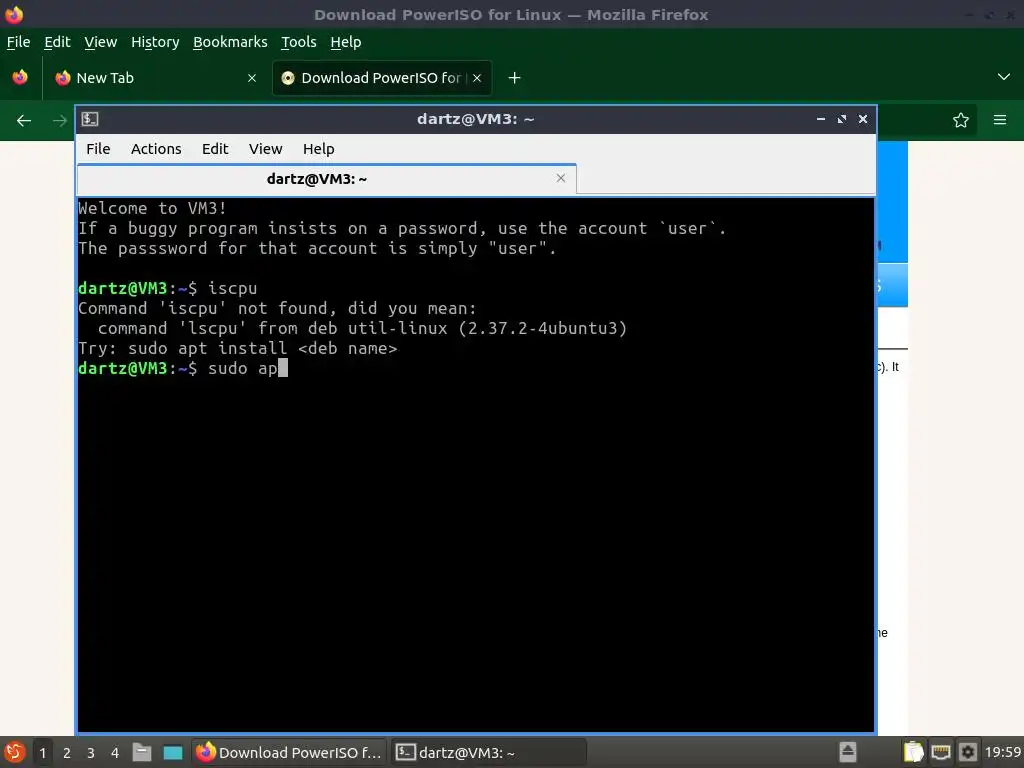Click the 'Welcome to VM3!' text
The height and width of the screenshot is (768, 1024).
(x=152, y=208)
